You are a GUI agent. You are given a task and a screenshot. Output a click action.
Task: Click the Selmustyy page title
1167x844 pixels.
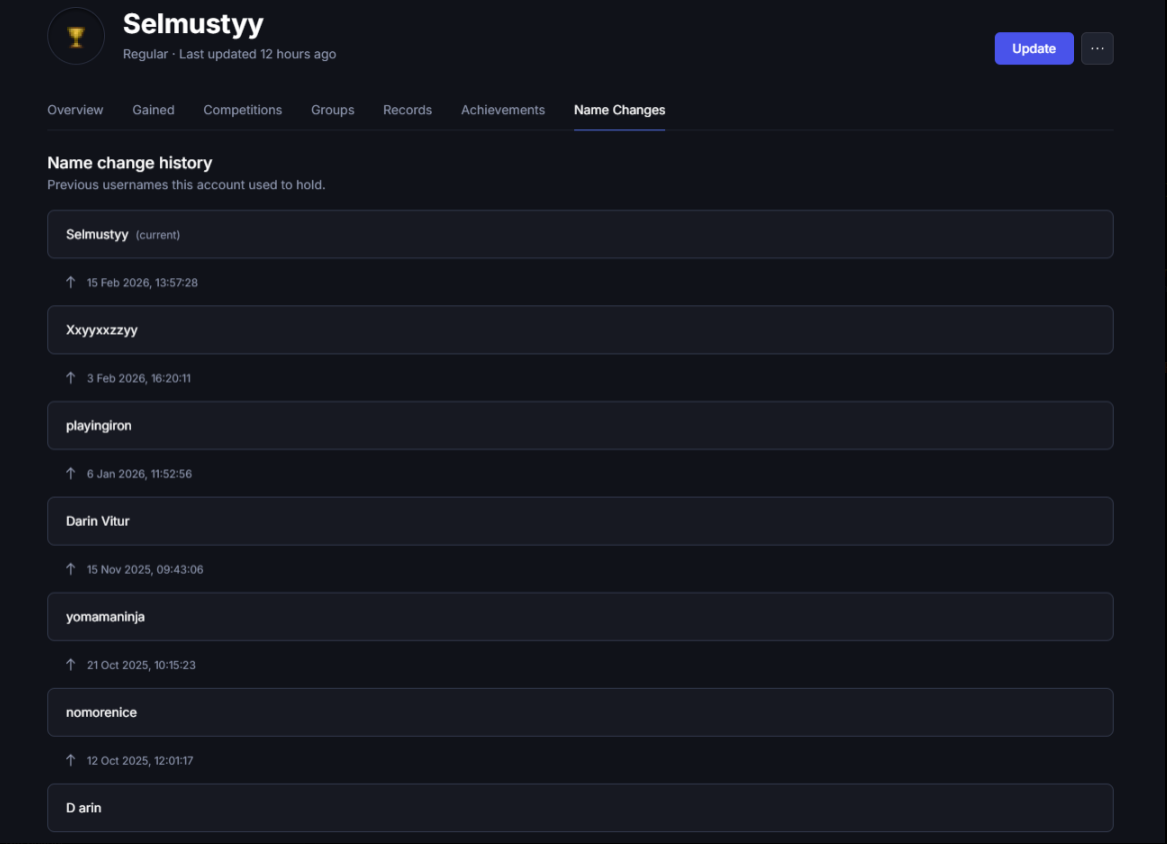(193, 24)
